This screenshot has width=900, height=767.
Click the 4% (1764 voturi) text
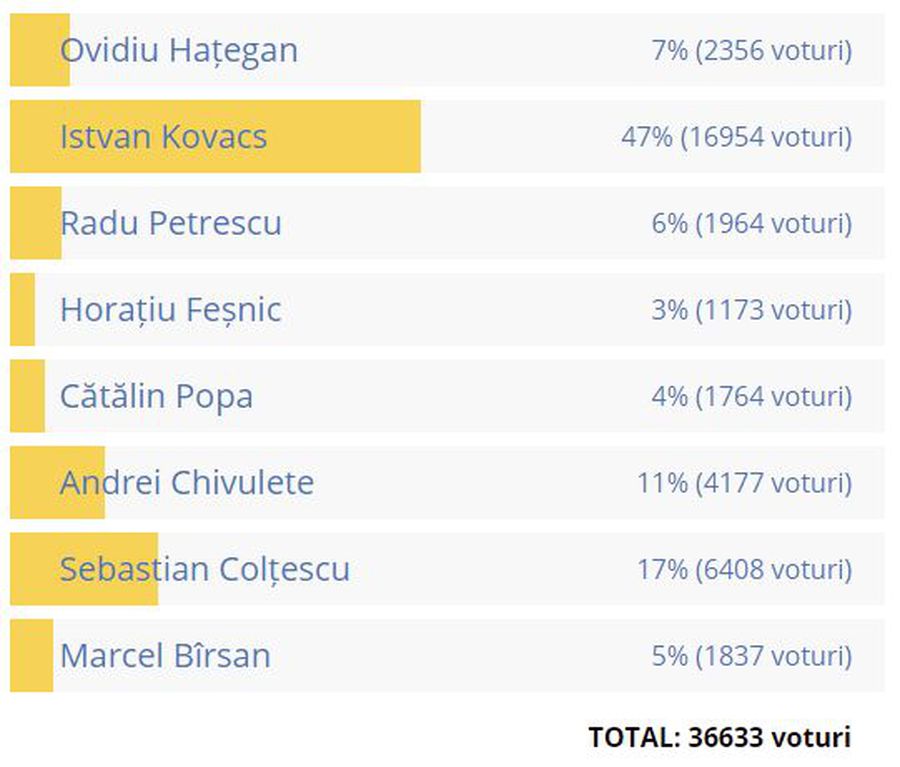[752, 397]
